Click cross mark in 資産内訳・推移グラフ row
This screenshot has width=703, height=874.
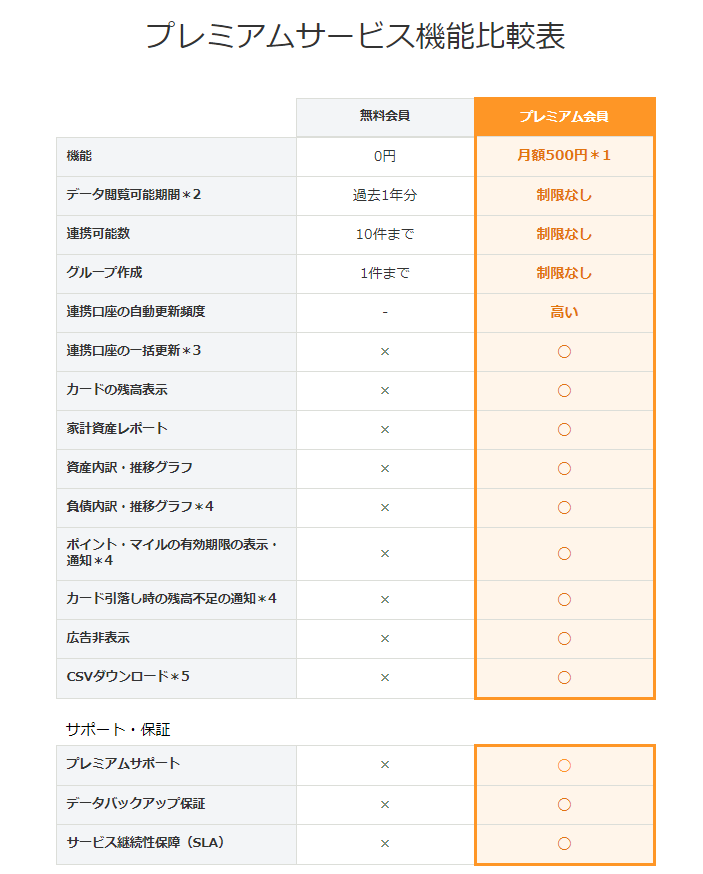coord(385,469)
